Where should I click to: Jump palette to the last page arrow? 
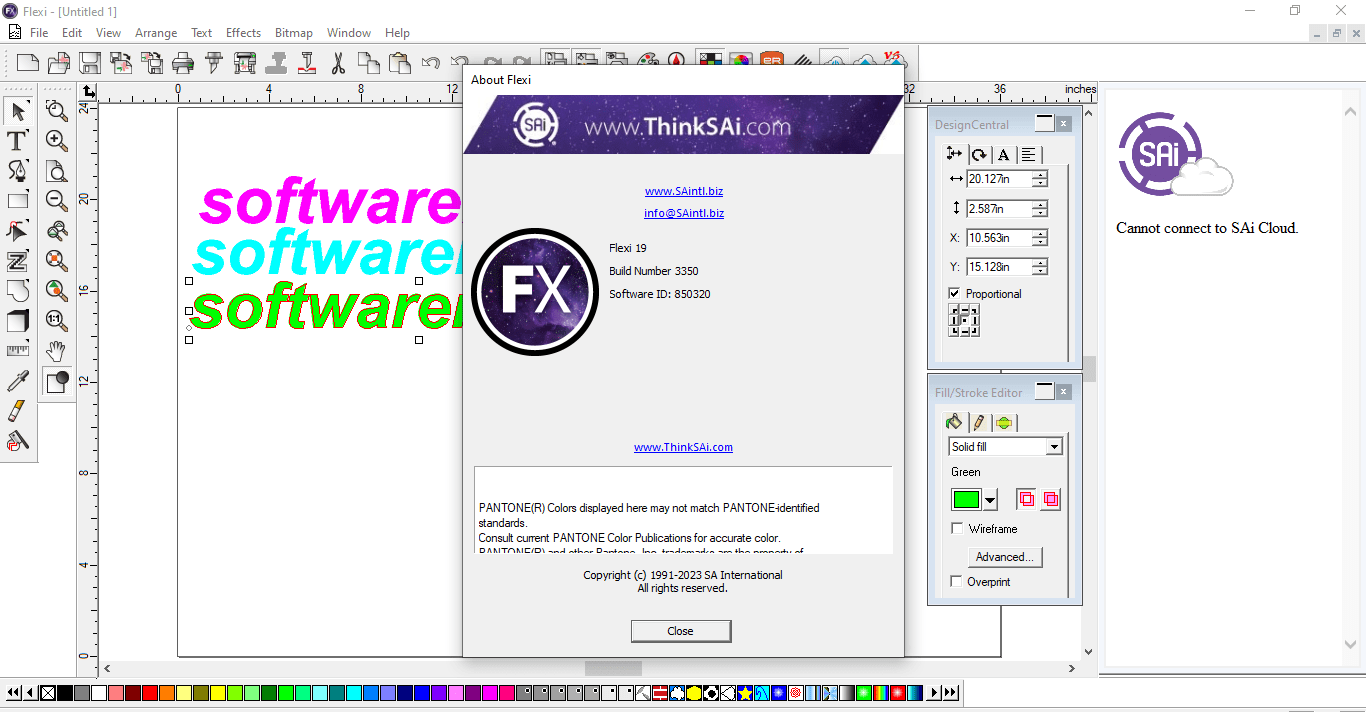950,692
